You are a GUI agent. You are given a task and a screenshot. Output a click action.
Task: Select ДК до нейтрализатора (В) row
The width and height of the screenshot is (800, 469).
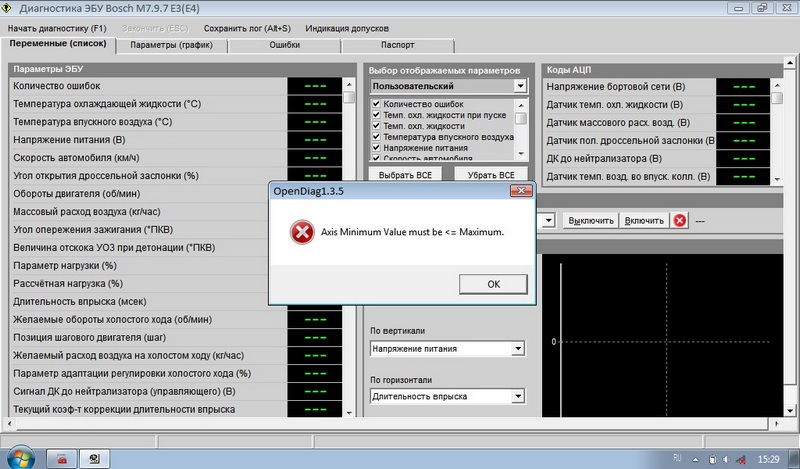click(x=657, y=159)
